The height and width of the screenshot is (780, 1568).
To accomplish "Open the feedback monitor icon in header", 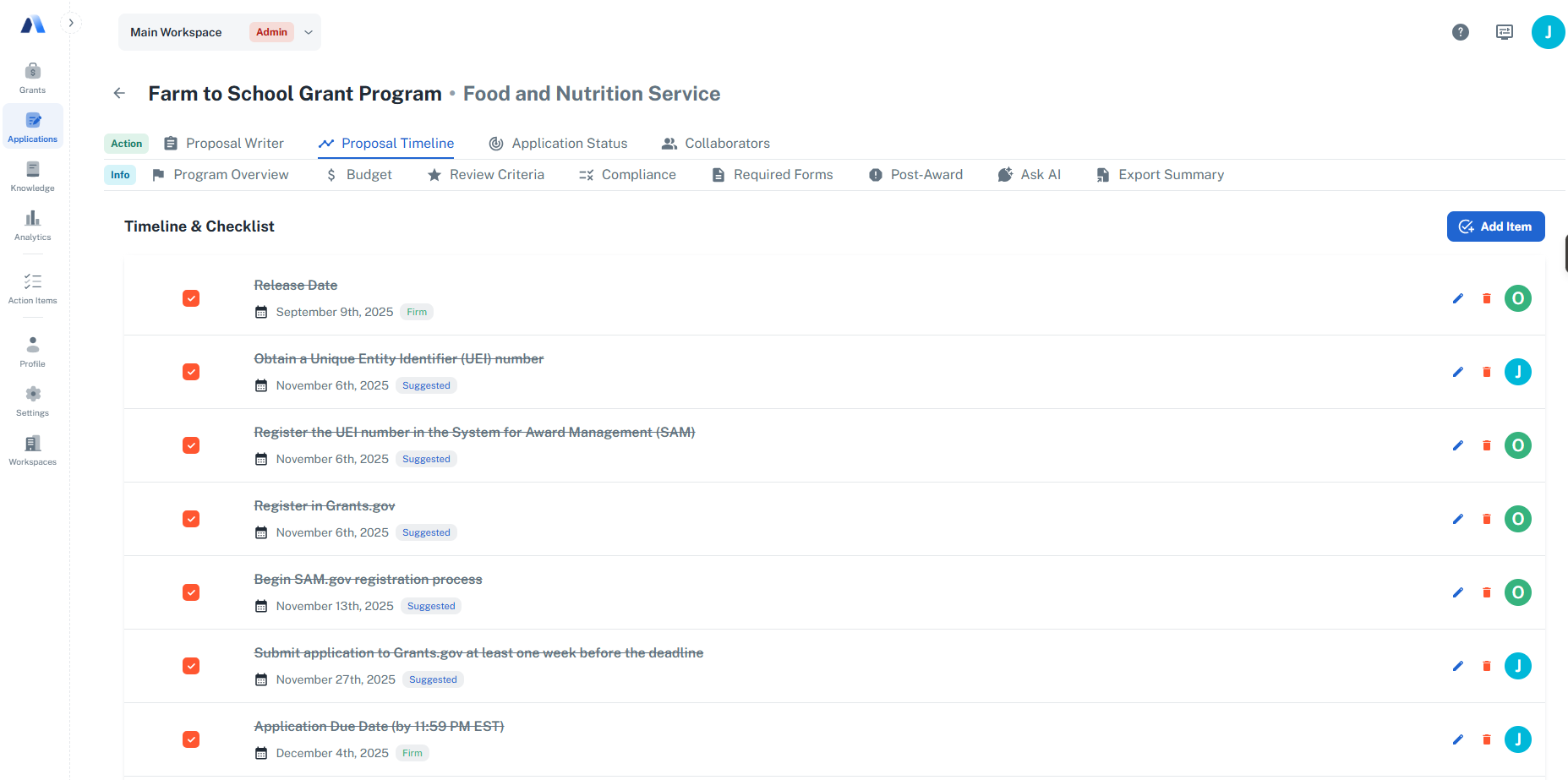I will (1504, 32).
